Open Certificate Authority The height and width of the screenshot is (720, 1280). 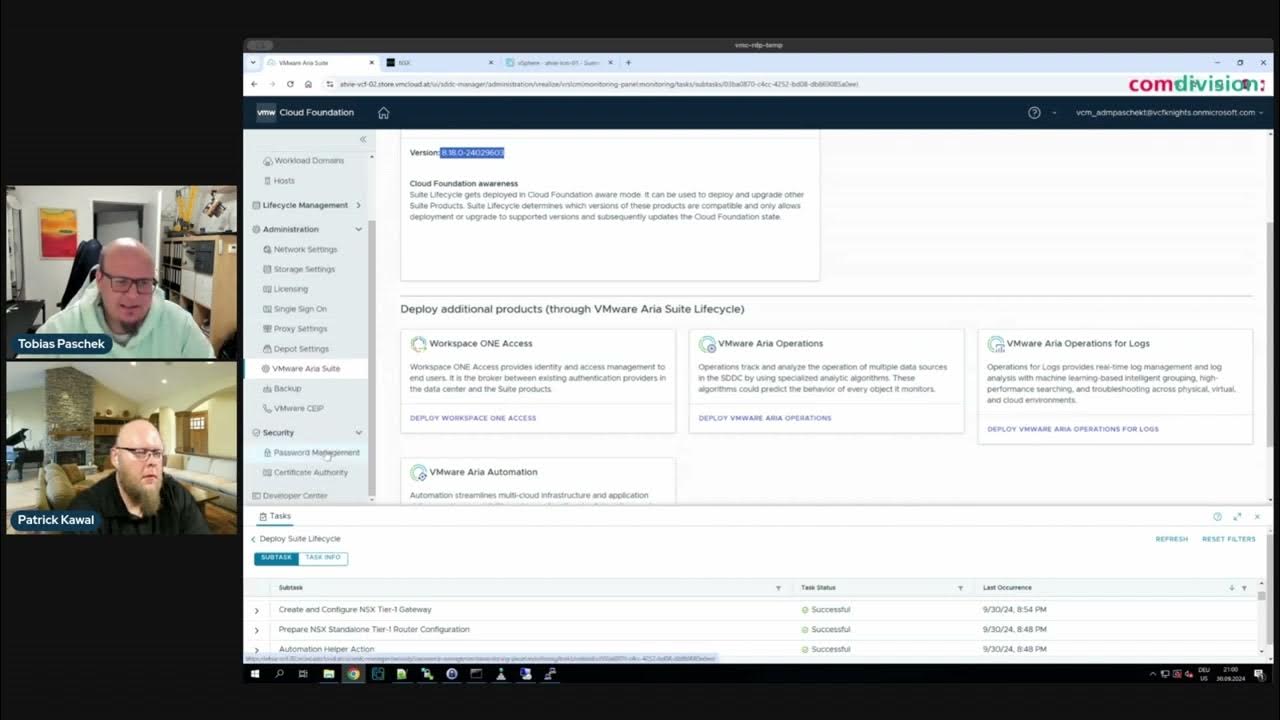311,473
